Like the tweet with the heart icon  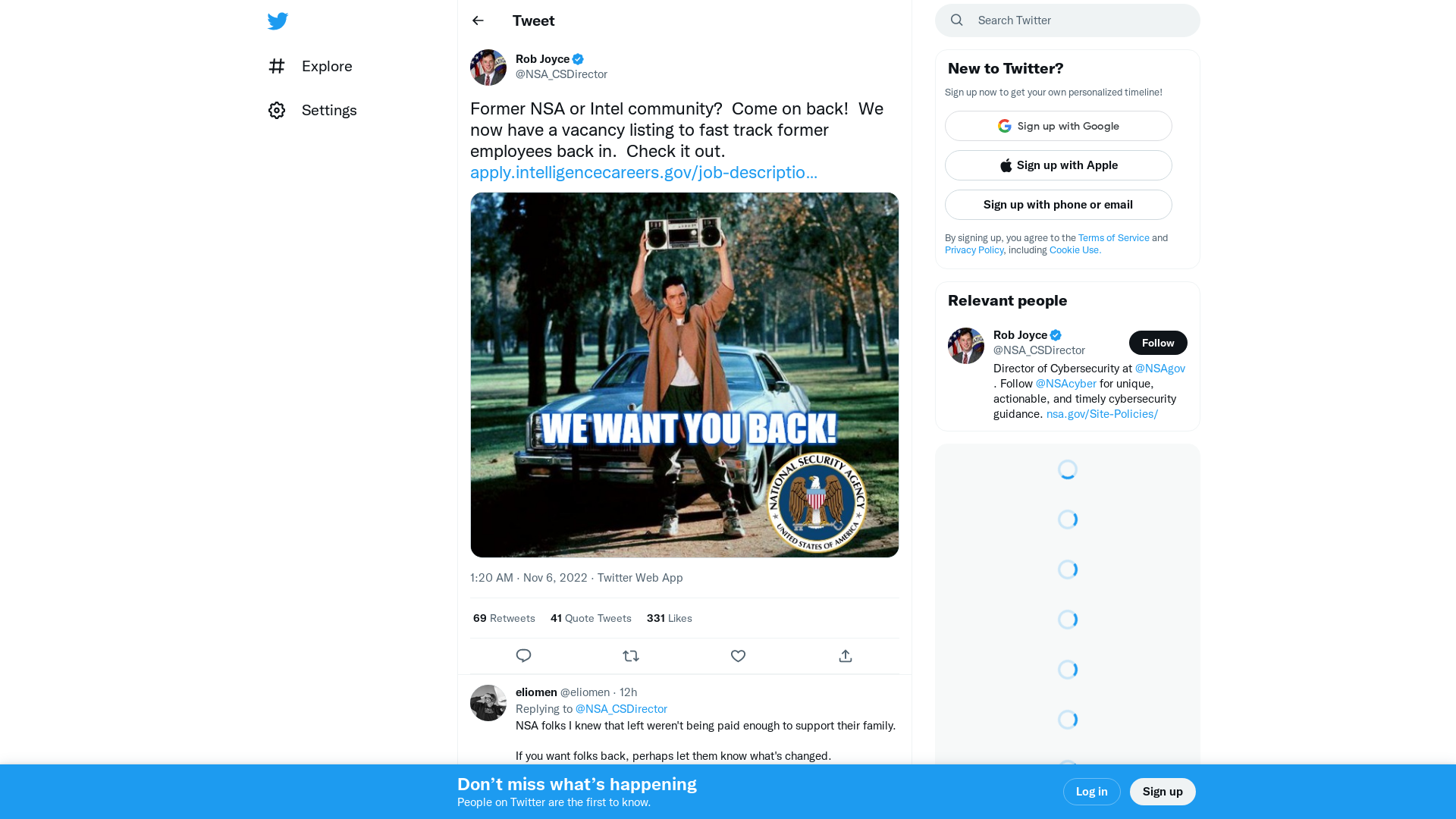click(738, 655)
